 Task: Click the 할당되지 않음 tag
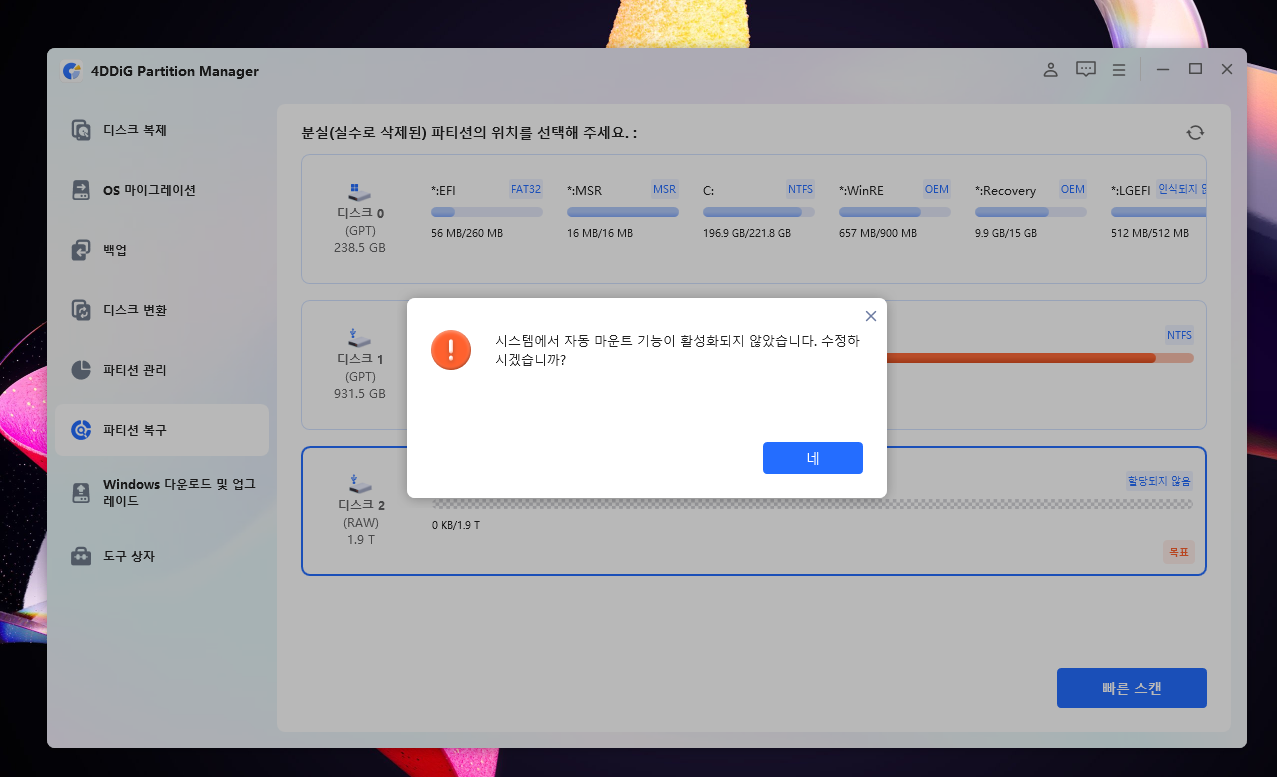click(x=1160, y=481)
